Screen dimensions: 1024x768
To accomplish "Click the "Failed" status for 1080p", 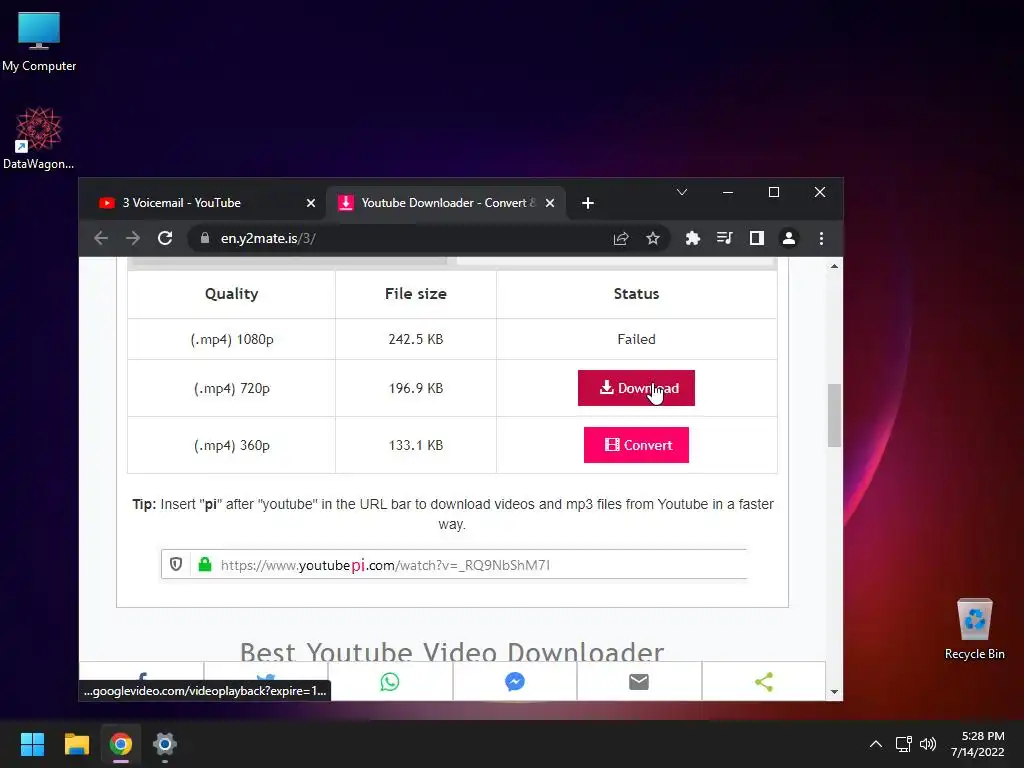I will (x=636, y=339).
